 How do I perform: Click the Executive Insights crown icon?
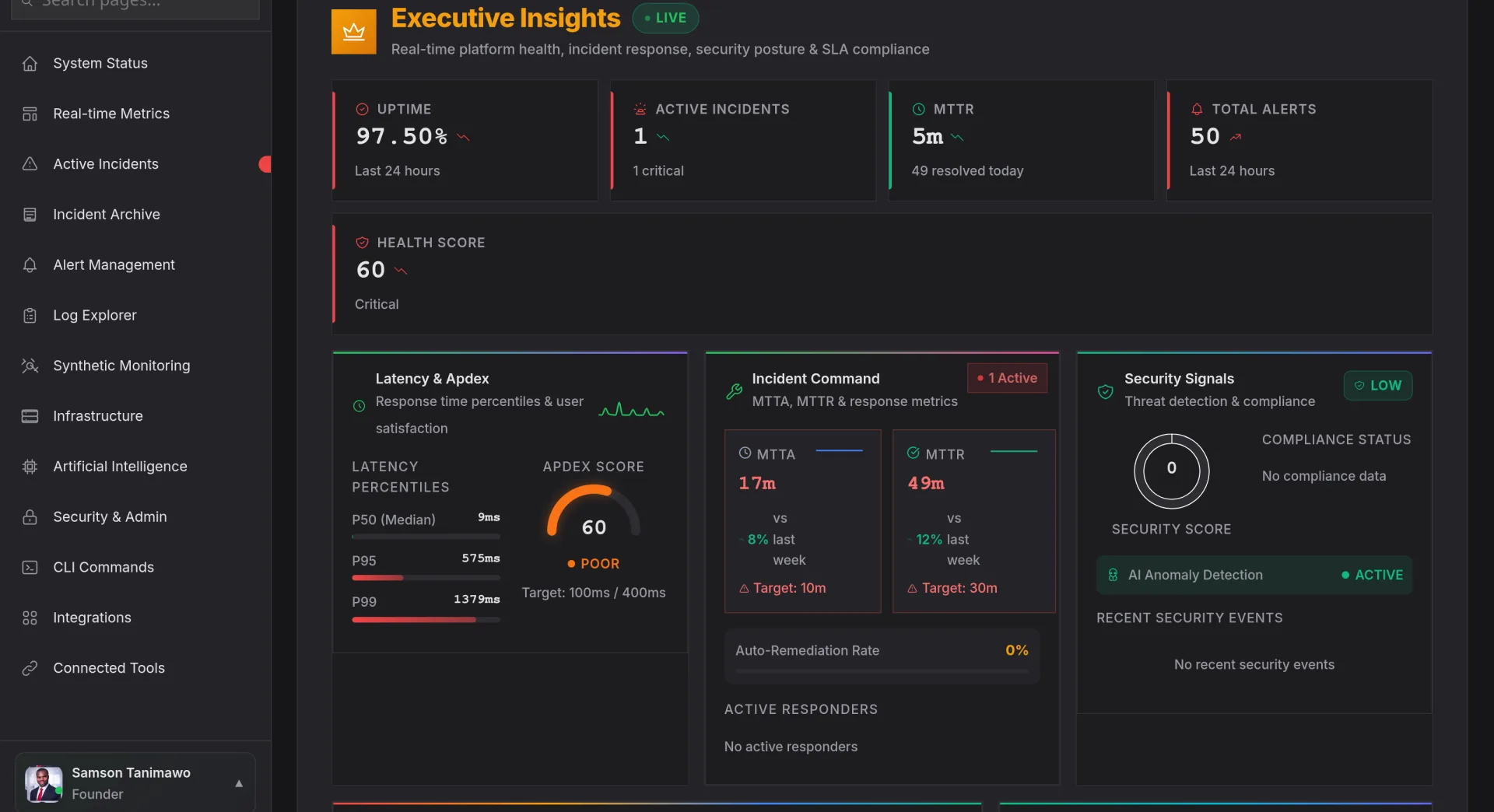click(354, 32)
